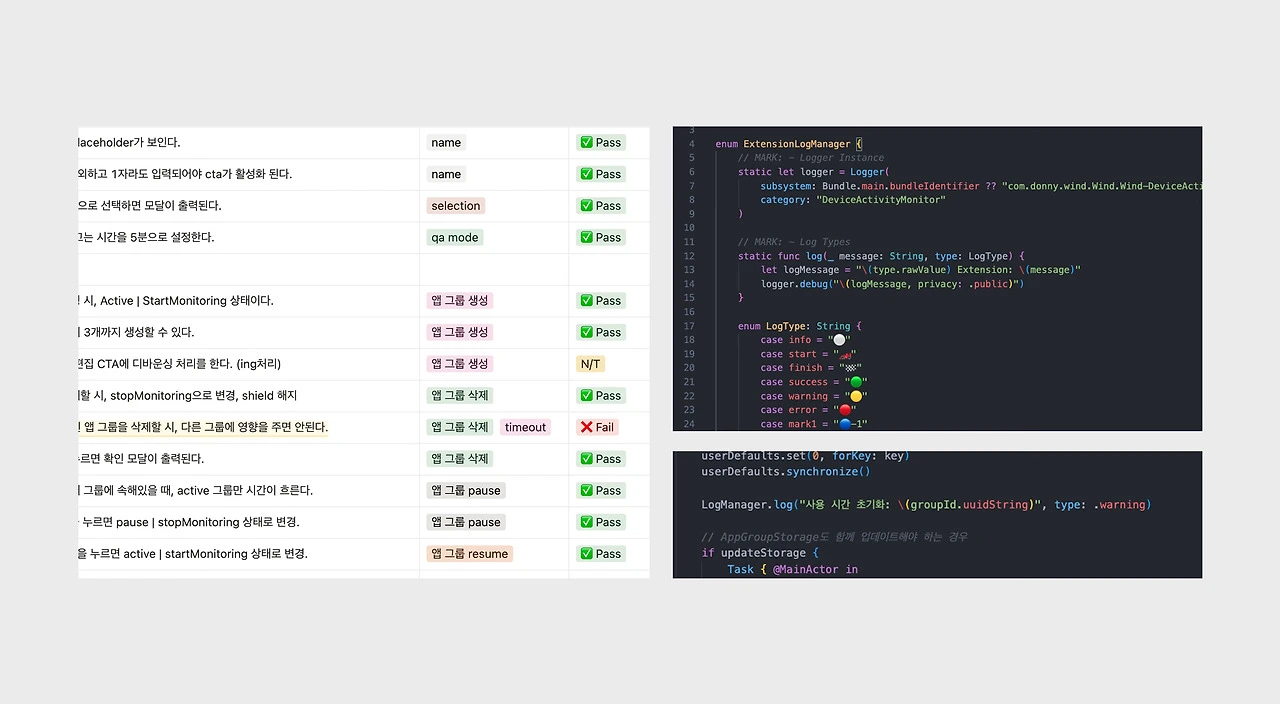Click the 'case error' code line
Screen dimensions: 1280x704
[x=808, y=410]
